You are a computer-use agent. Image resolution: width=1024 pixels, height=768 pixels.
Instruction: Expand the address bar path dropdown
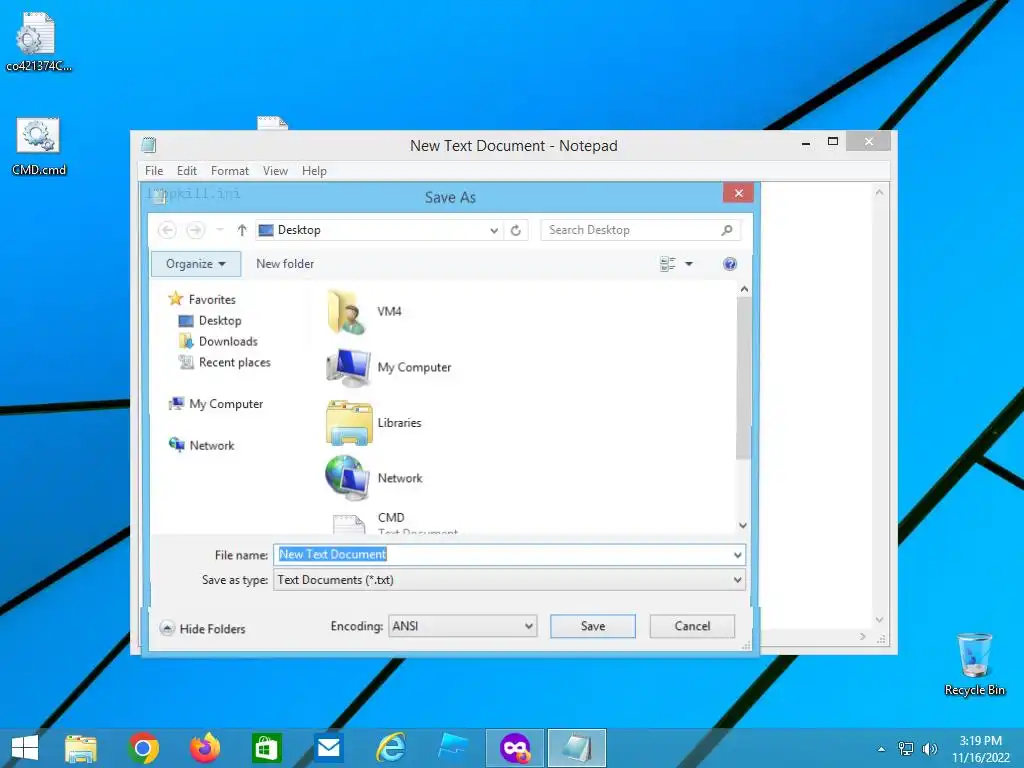494,230
